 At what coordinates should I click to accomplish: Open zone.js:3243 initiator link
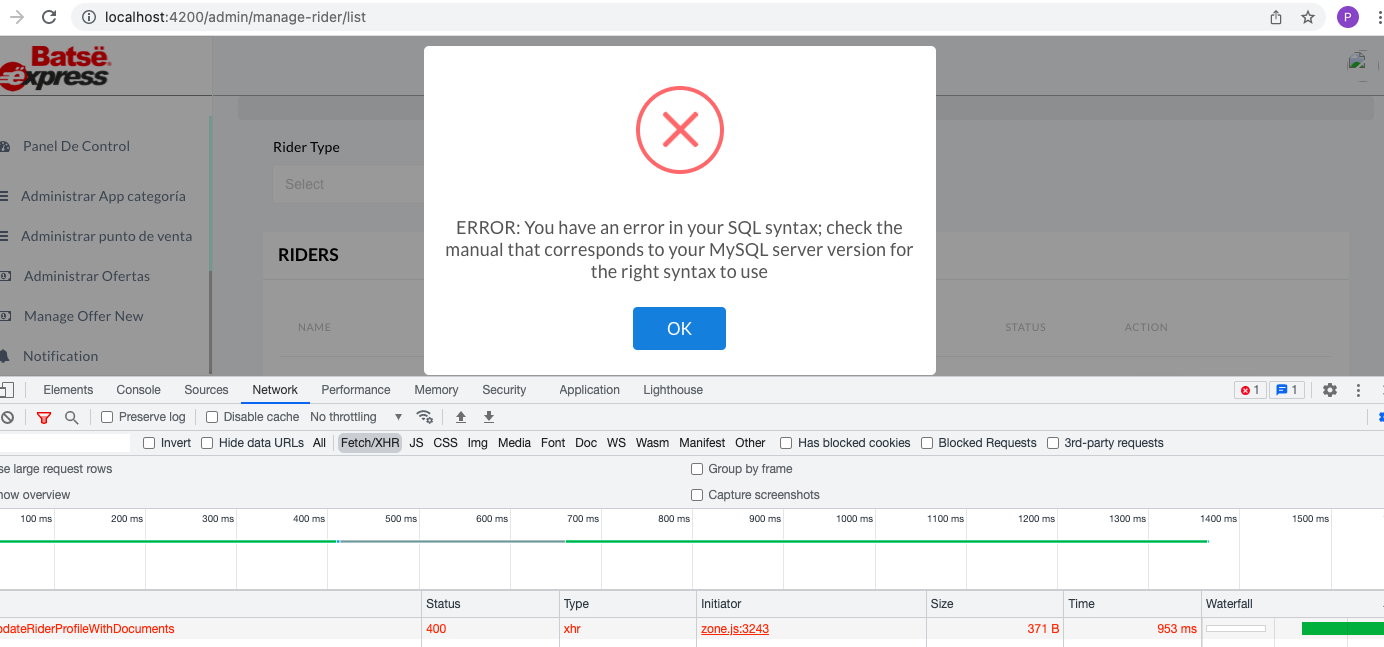click(735, 629)
